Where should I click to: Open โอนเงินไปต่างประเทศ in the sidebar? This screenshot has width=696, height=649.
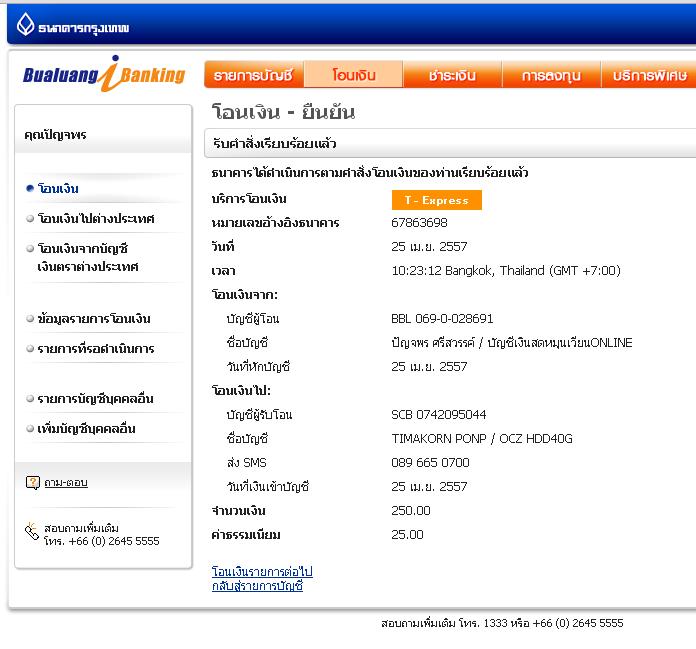pos(96,218)
